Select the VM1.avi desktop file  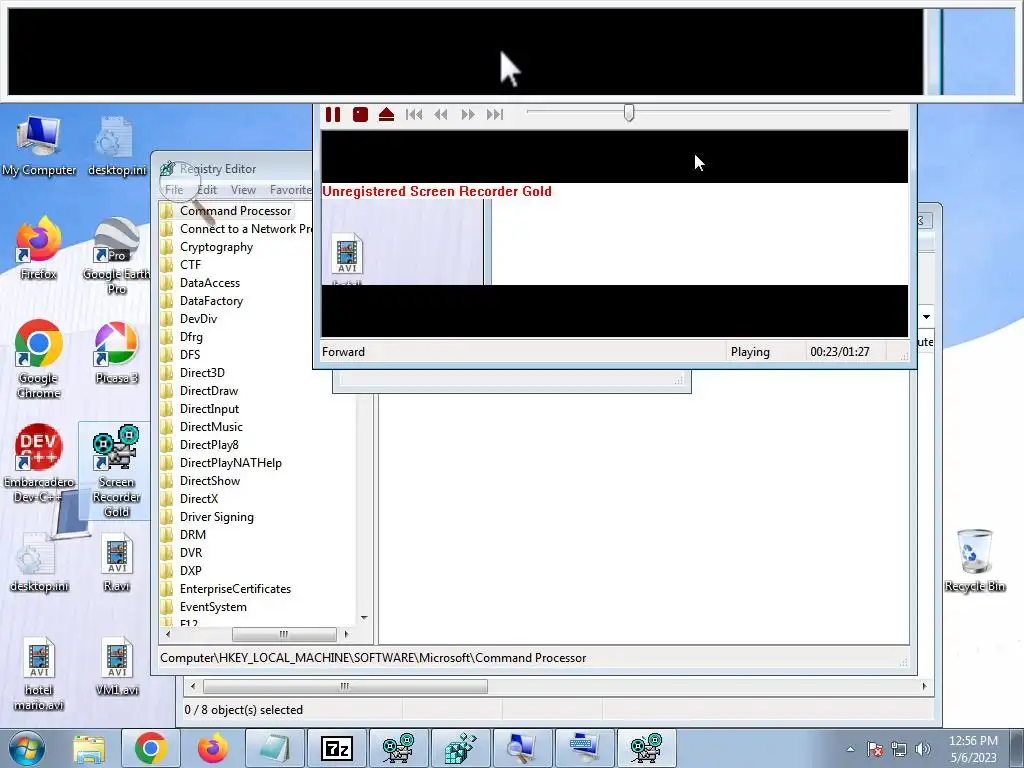(x=117, y=667)
